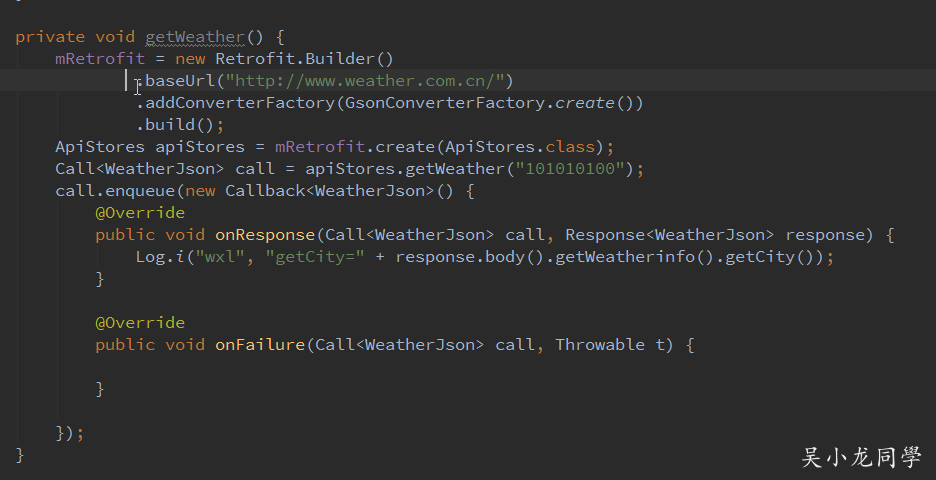Click the Log.i call
The height and width of the screenshot is (480, 936).
coord(159,257)
